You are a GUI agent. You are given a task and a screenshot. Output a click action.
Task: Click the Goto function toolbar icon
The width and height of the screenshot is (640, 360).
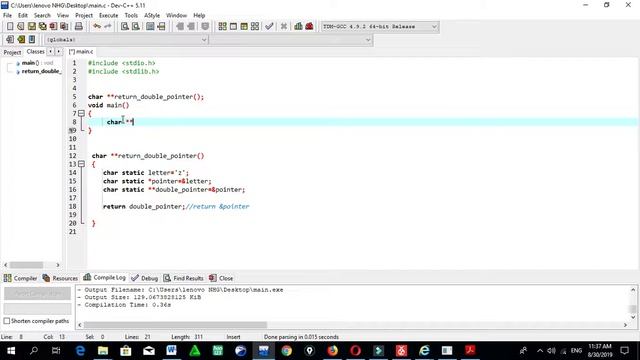click(150, 27)
